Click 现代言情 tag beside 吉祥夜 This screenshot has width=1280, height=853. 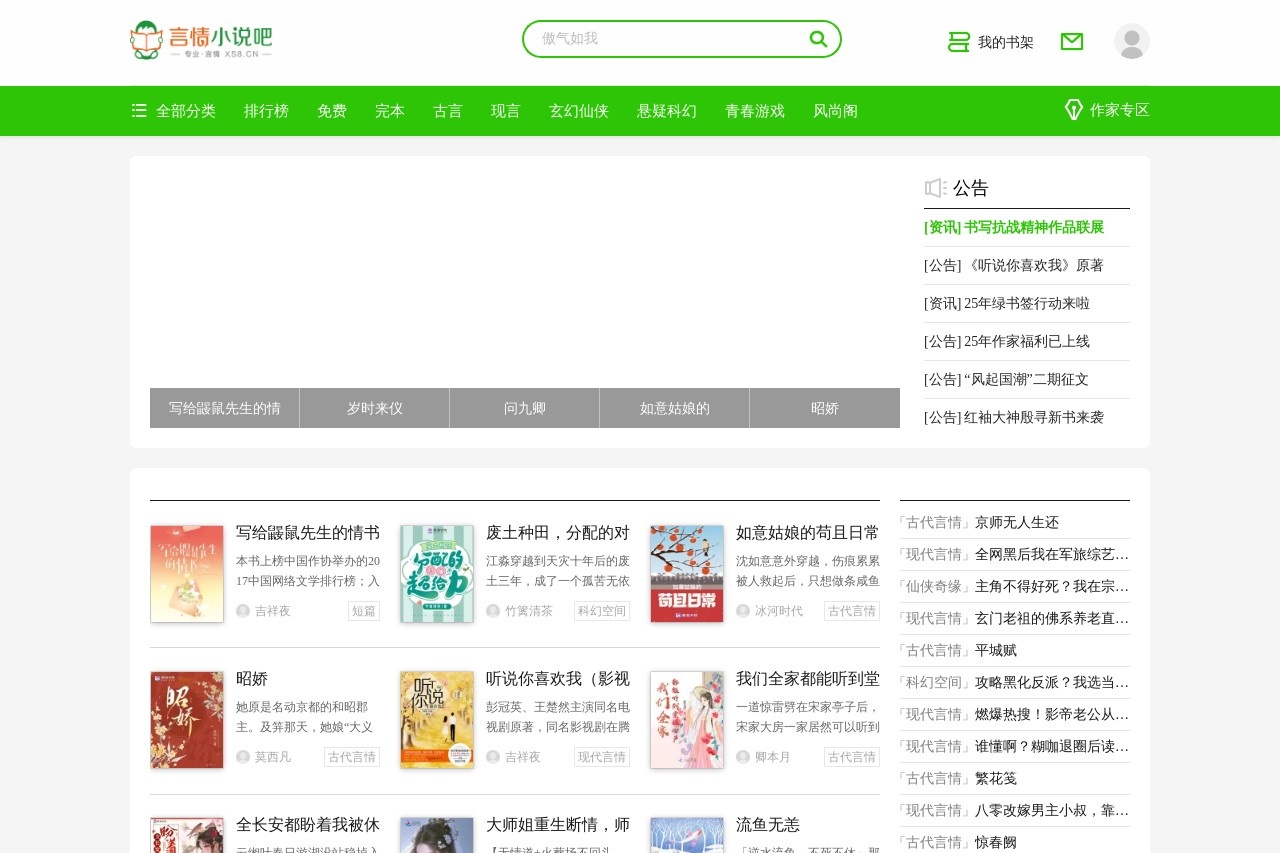pos(602,757)
